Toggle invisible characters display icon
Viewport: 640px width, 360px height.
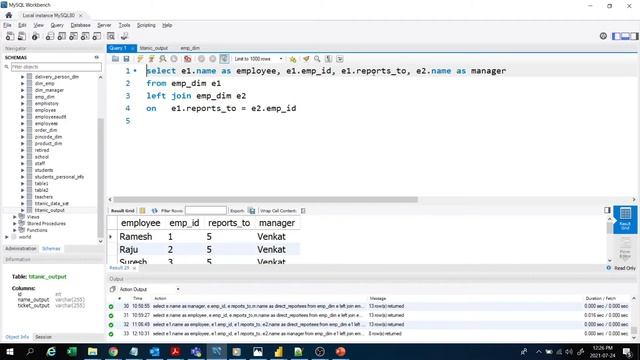(x=329, y=59)
